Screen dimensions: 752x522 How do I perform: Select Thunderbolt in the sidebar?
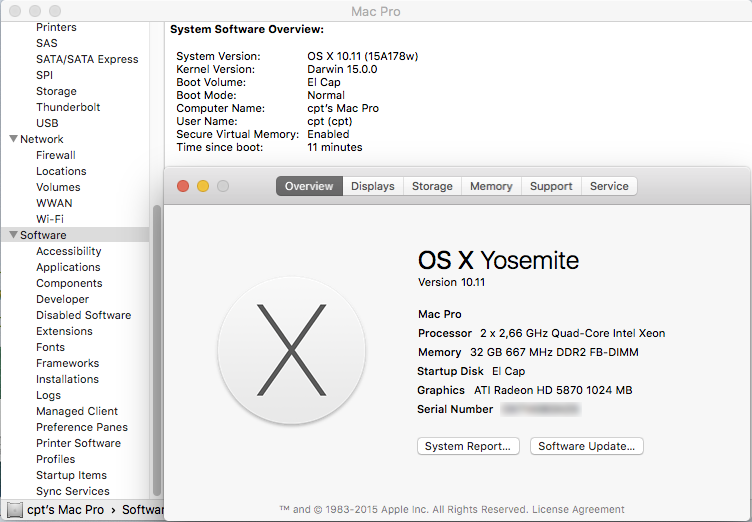pos(68,107)
